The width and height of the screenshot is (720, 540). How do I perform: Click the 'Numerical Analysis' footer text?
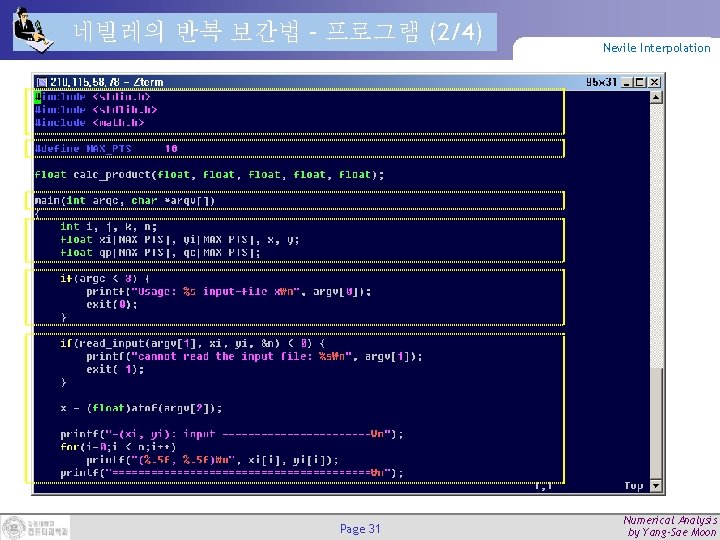click(671, 520)
